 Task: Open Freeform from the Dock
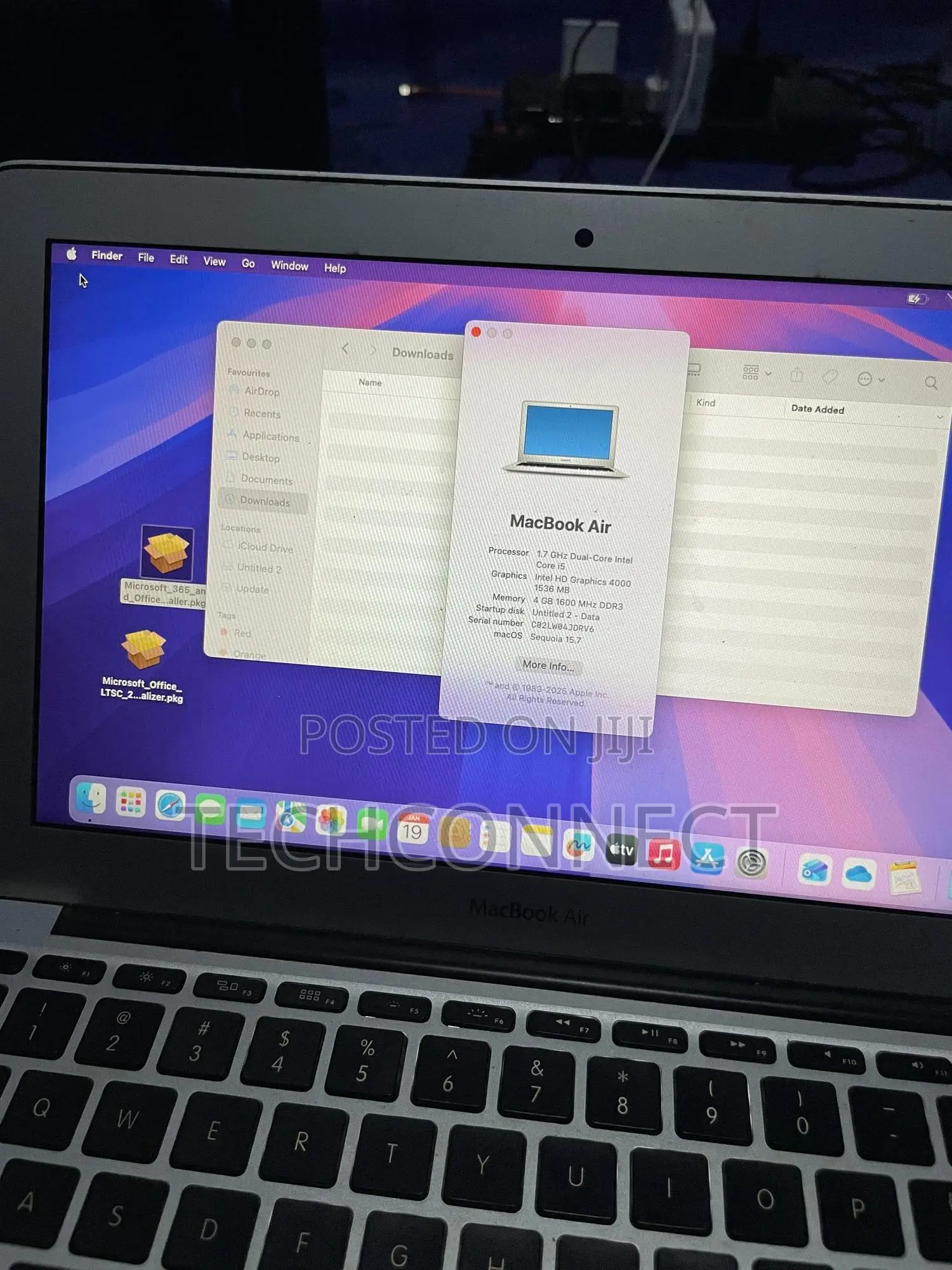pos(579,845)
